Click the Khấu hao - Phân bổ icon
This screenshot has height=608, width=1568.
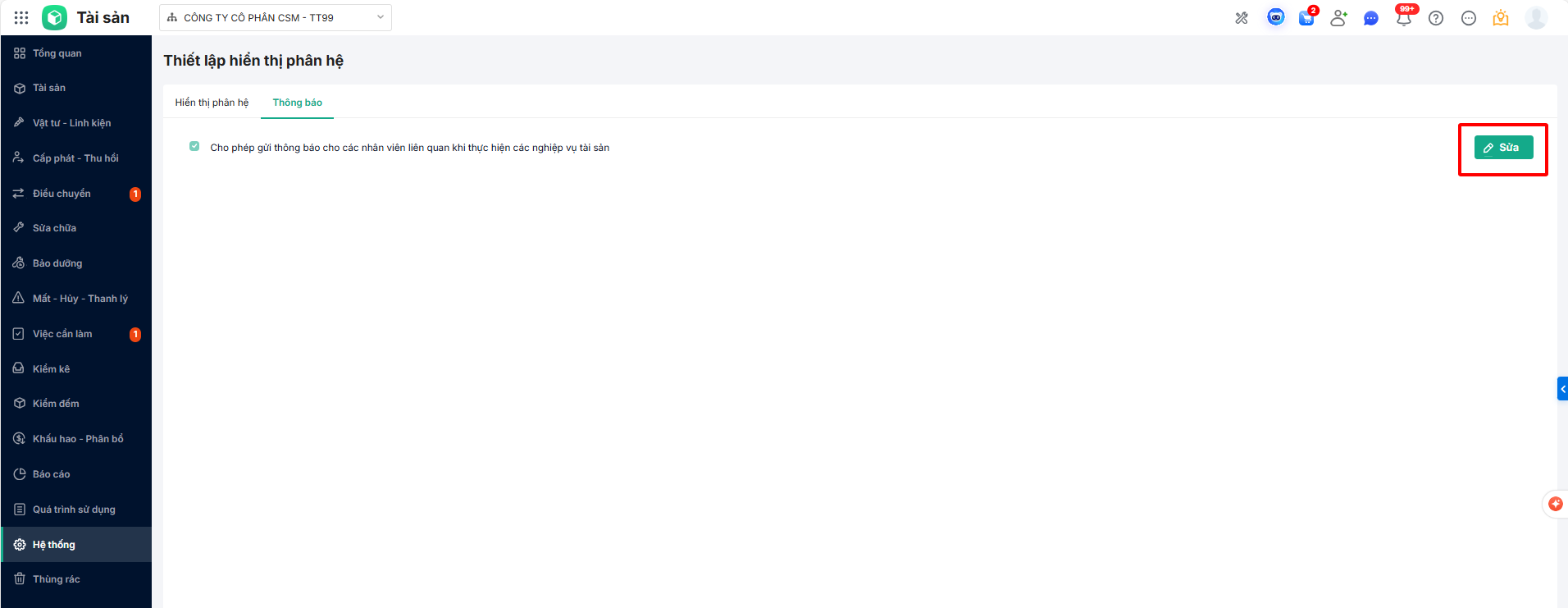[20, 438]
